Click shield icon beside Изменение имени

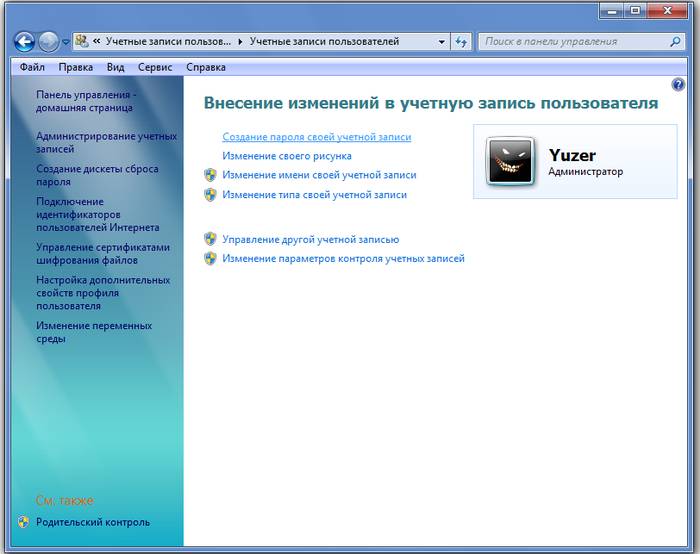(x=210, y=175)
